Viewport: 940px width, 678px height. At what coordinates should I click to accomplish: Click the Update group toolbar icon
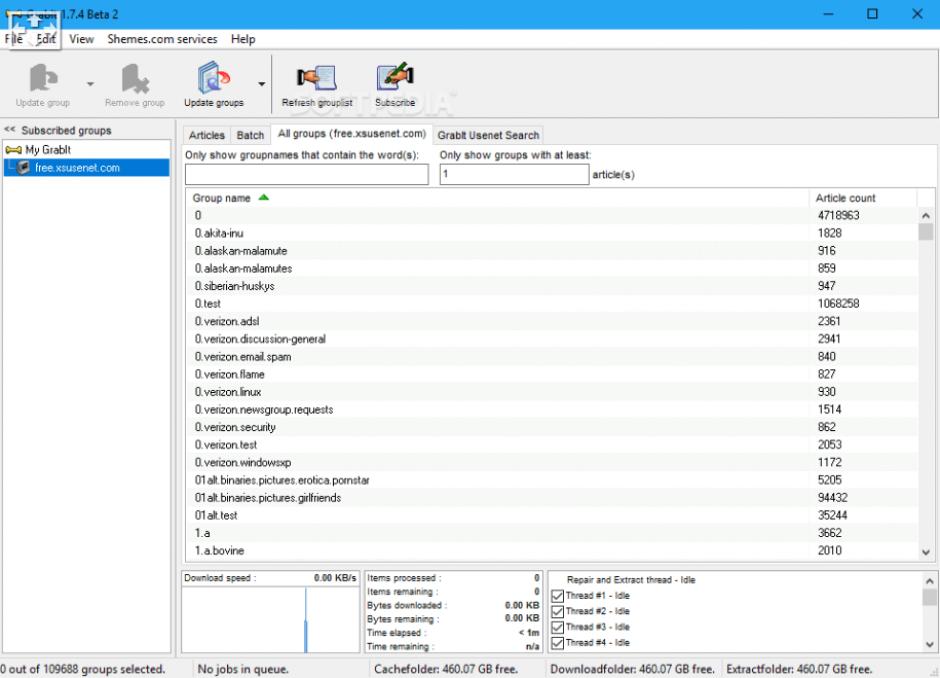click(42, 80)
